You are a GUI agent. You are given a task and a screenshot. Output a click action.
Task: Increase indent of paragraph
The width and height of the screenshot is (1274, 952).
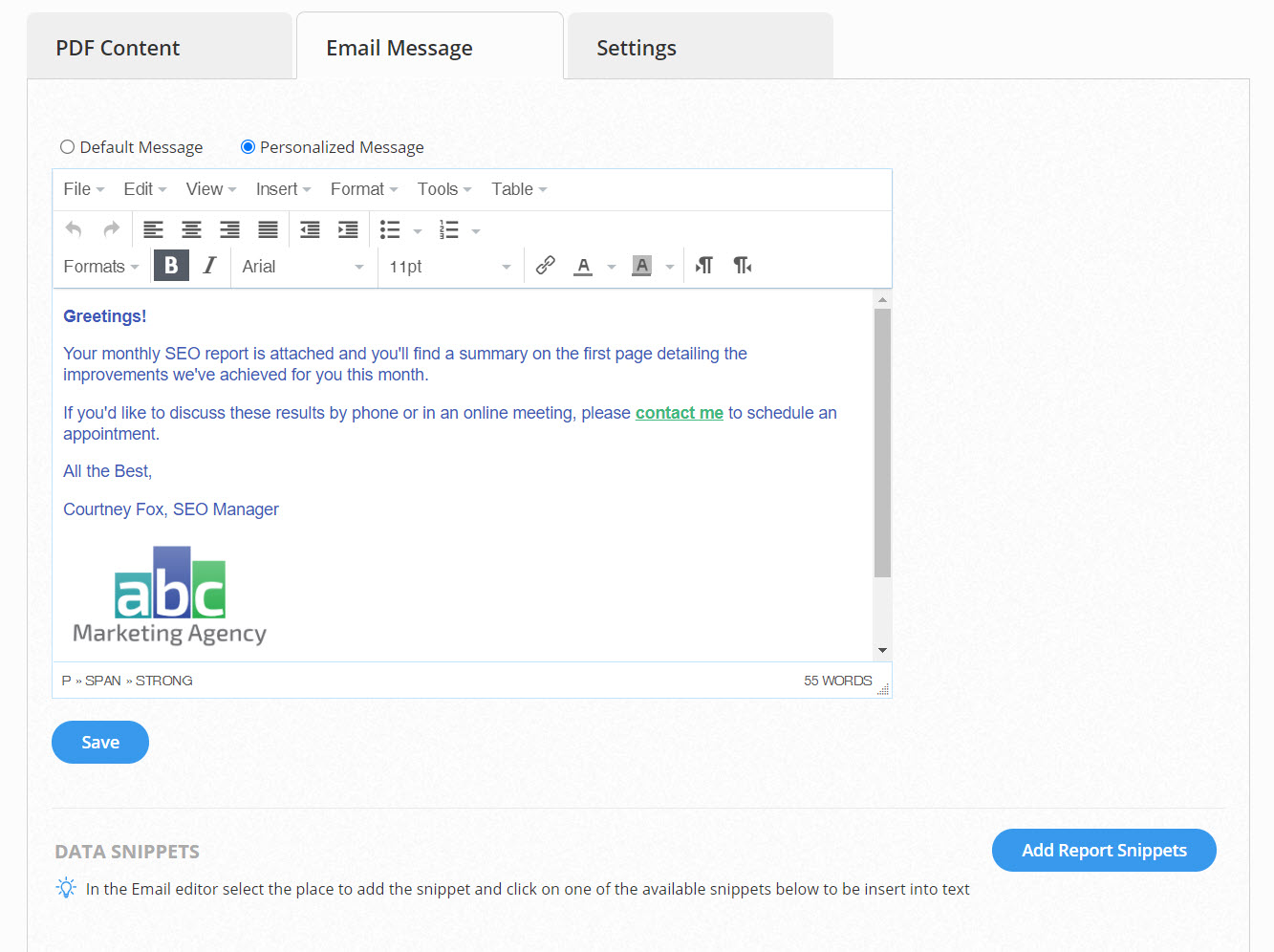[x=348, y=229]
